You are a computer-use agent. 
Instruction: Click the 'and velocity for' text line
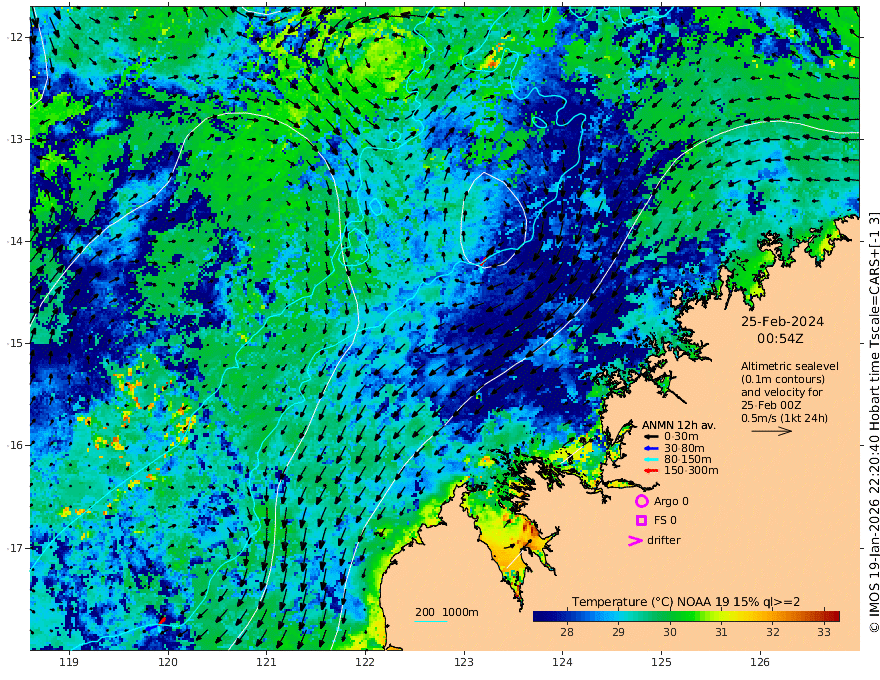(782, 392)
